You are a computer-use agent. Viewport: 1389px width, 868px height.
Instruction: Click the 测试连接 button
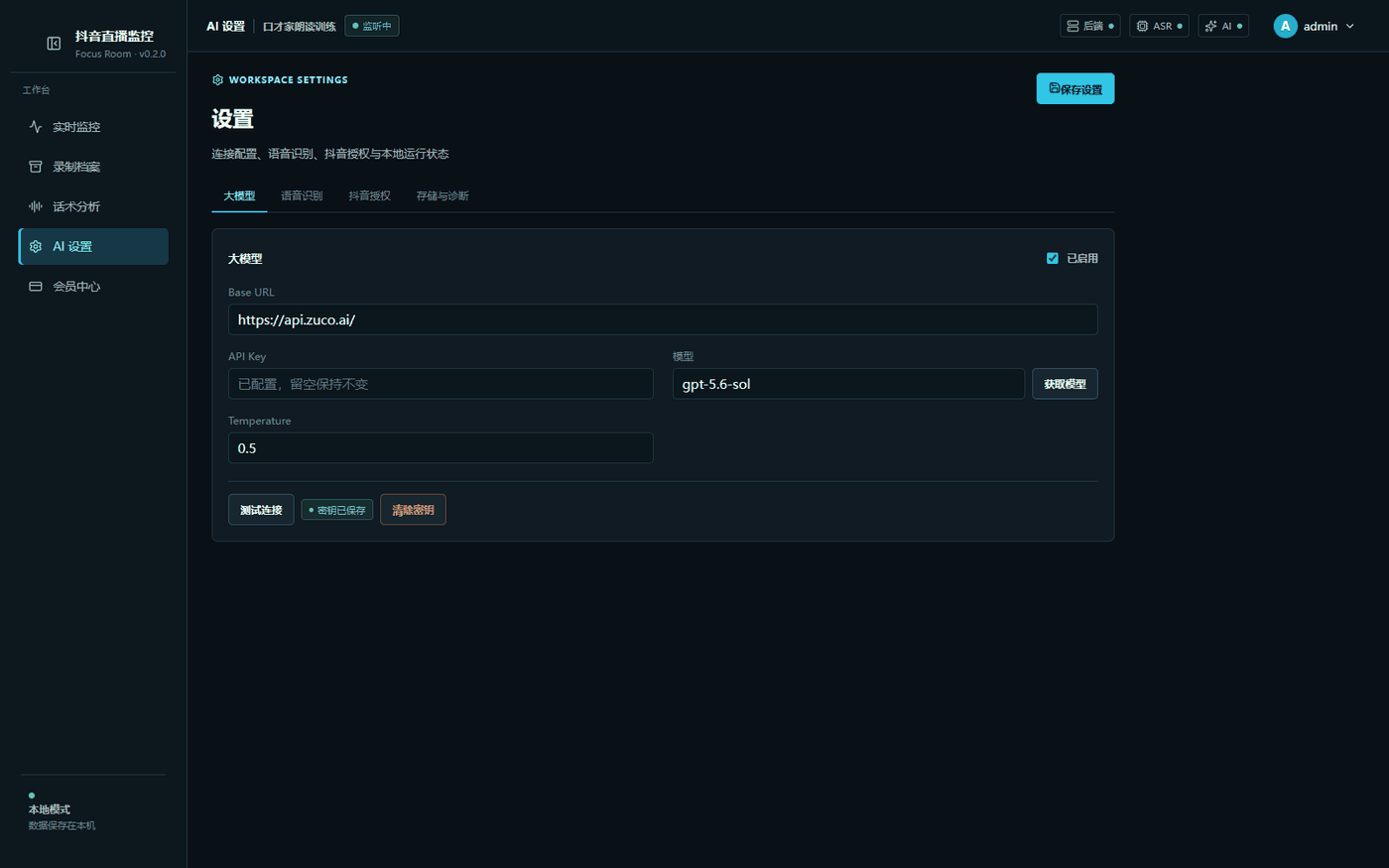[x=261, y=510]
